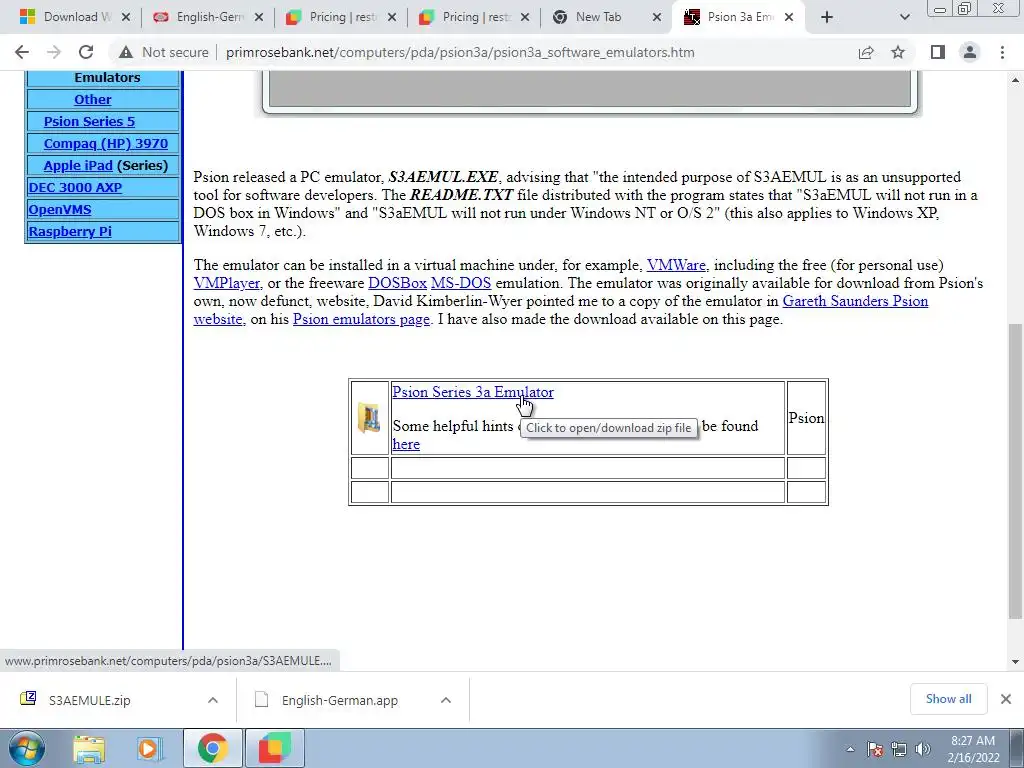The image size is (1024, 768).
Task: Open a new browser tab
Action: [827, 17]
